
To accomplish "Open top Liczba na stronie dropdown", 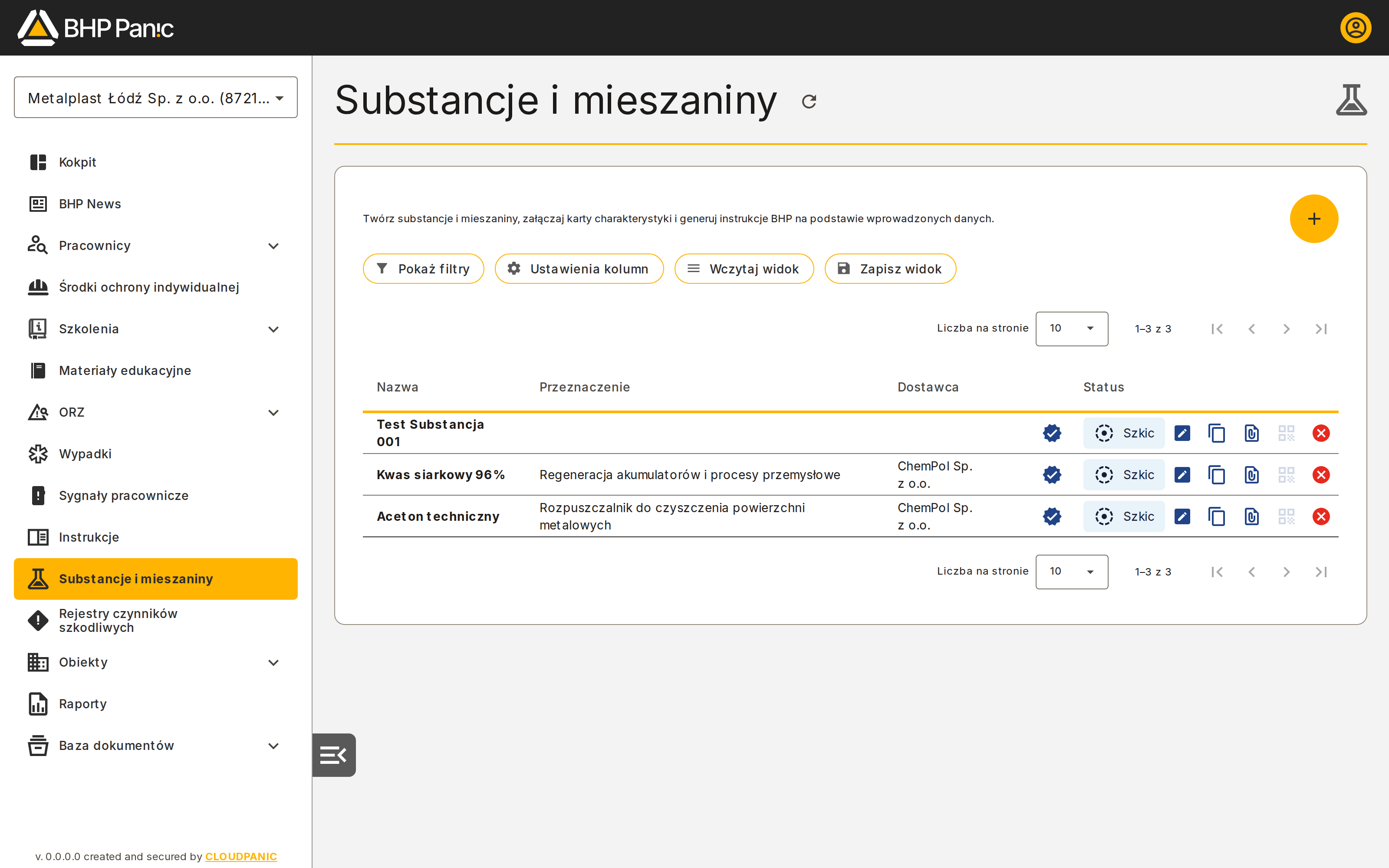I will click(x=1071, y=329).
